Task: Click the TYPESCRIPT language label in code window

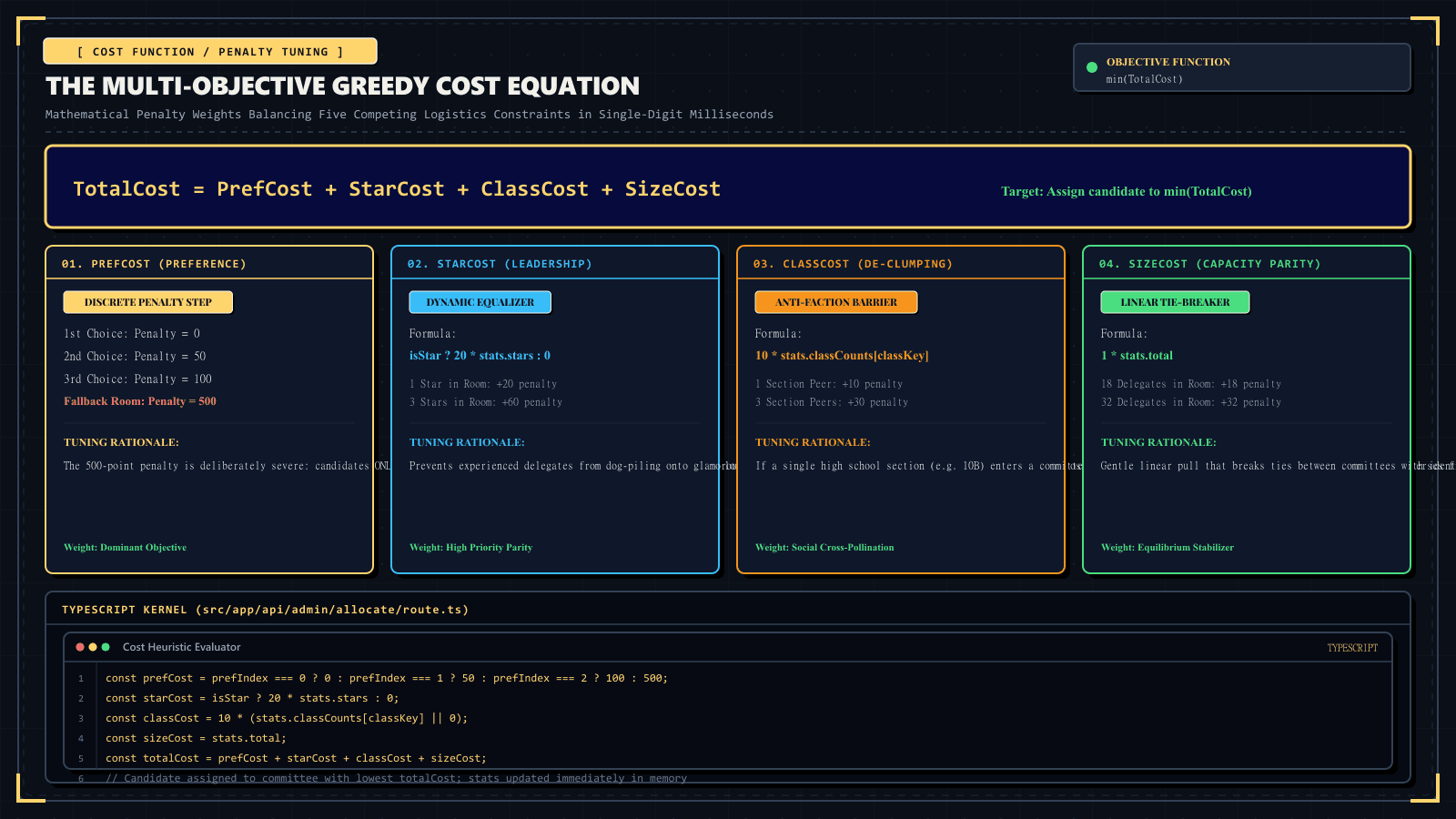Action: tap(1352, 648)
